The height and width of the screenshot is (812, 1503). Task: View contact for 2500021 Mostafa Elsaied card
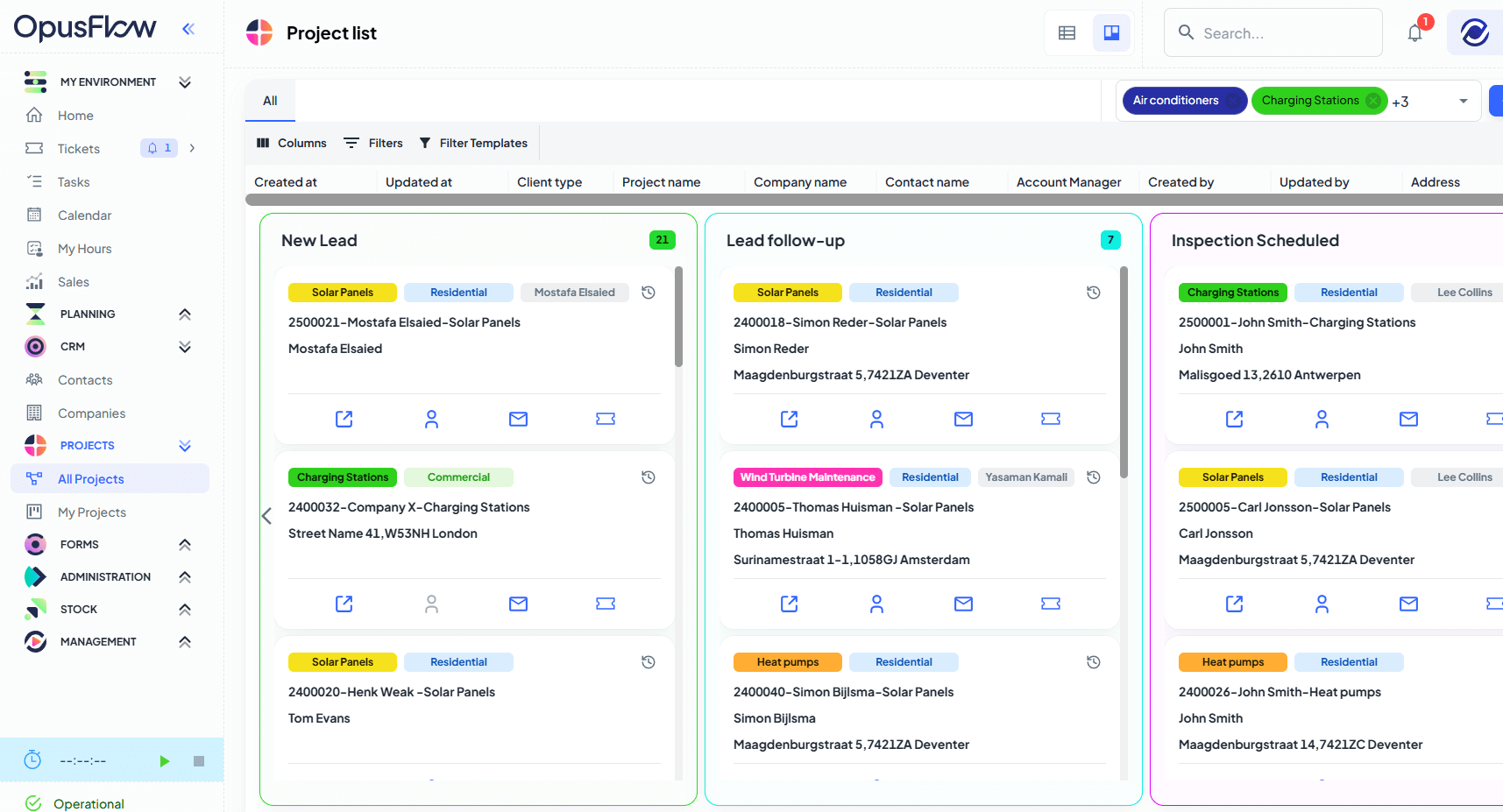(431, 419)
